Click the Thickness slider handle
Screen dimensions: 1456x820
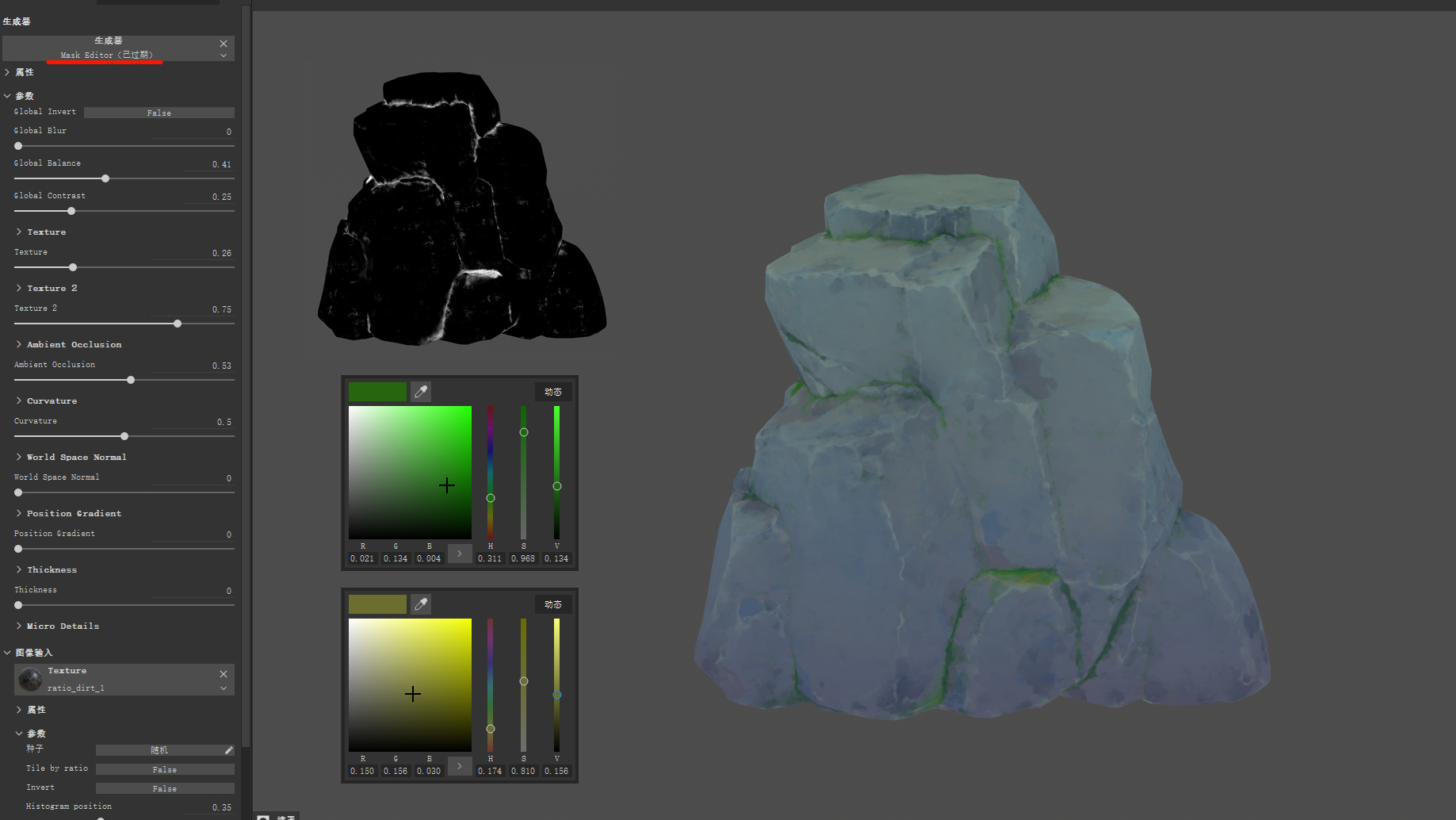(18, 605)
